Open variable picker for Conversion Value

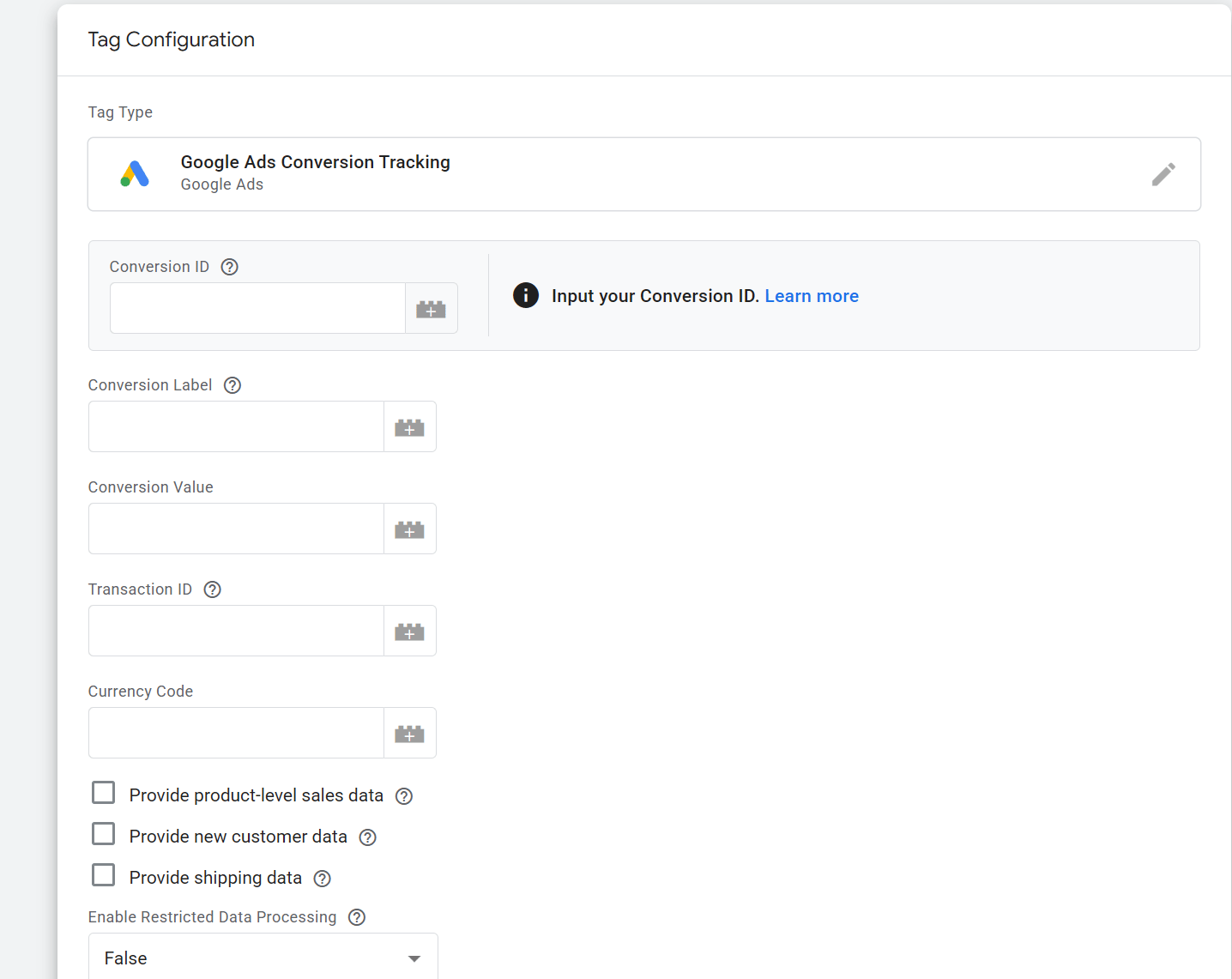[409, 529]
